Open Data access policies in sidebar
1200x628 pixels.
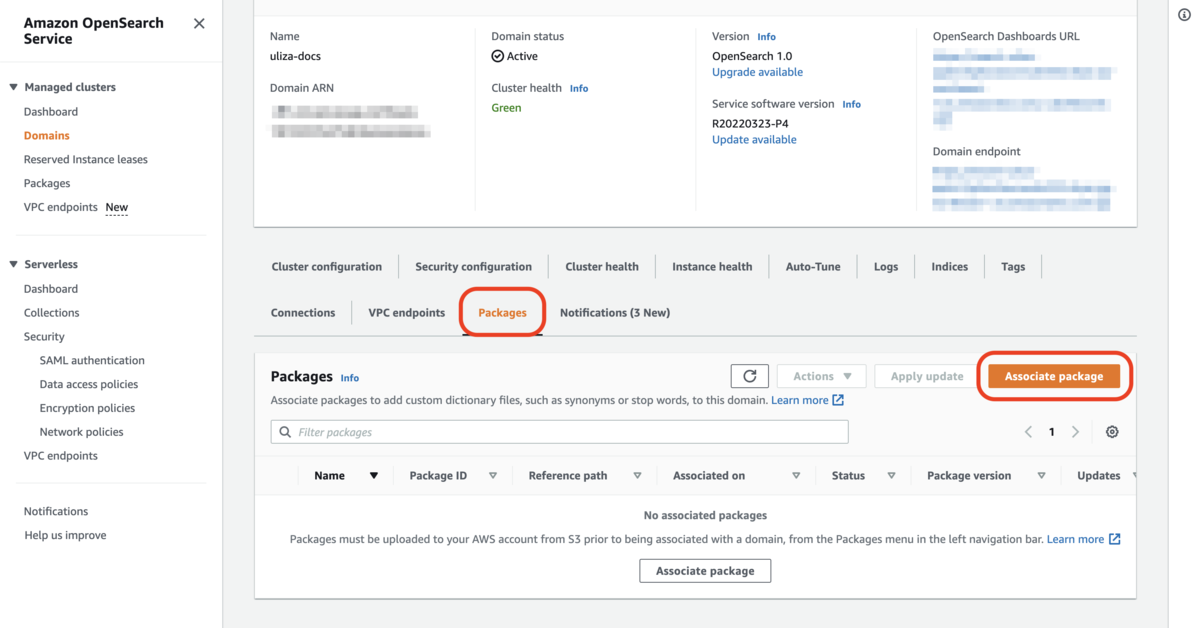coord(89,385)
